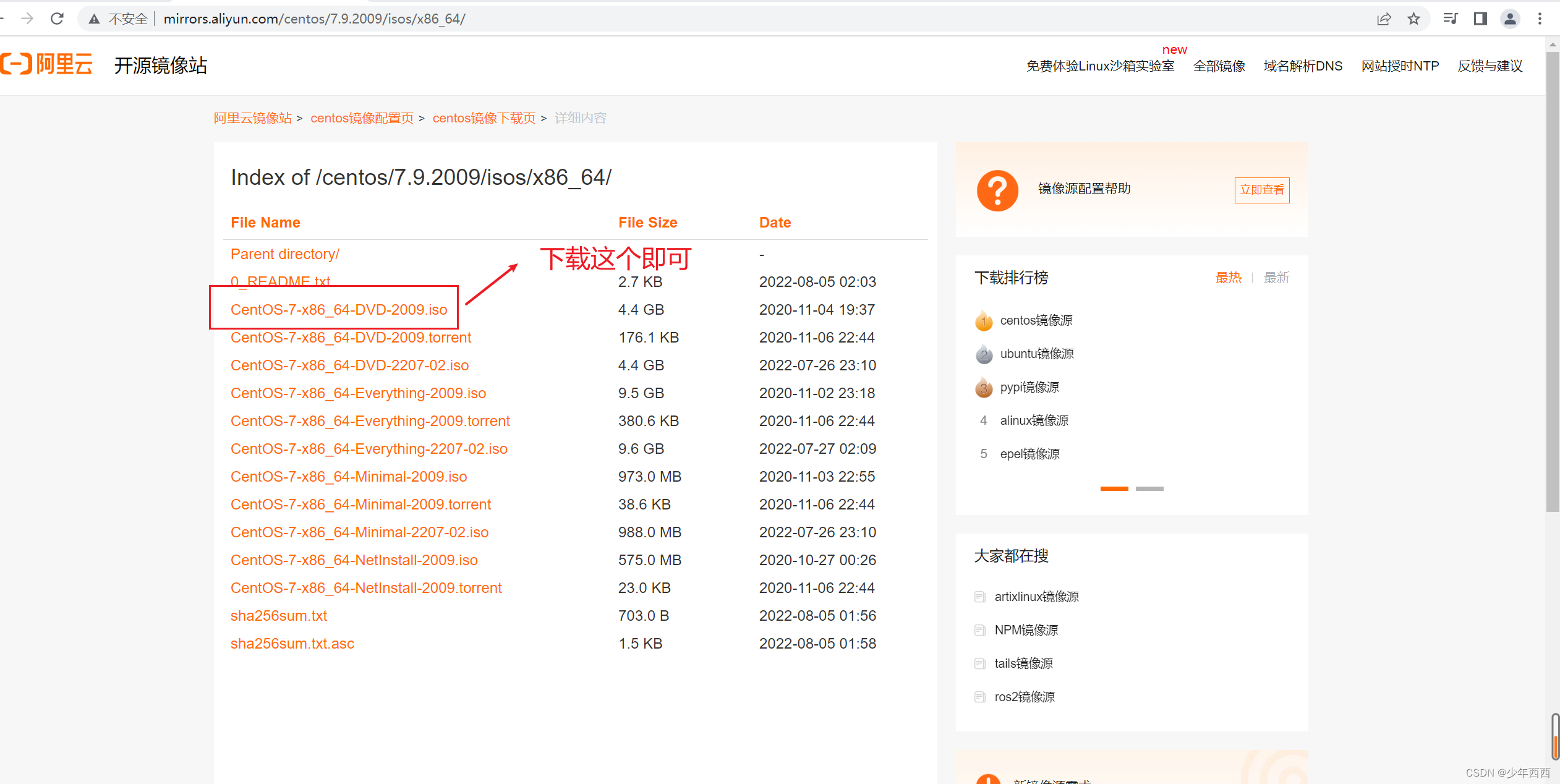Switch ranking to 最热 tab

tap(1228, 278)
